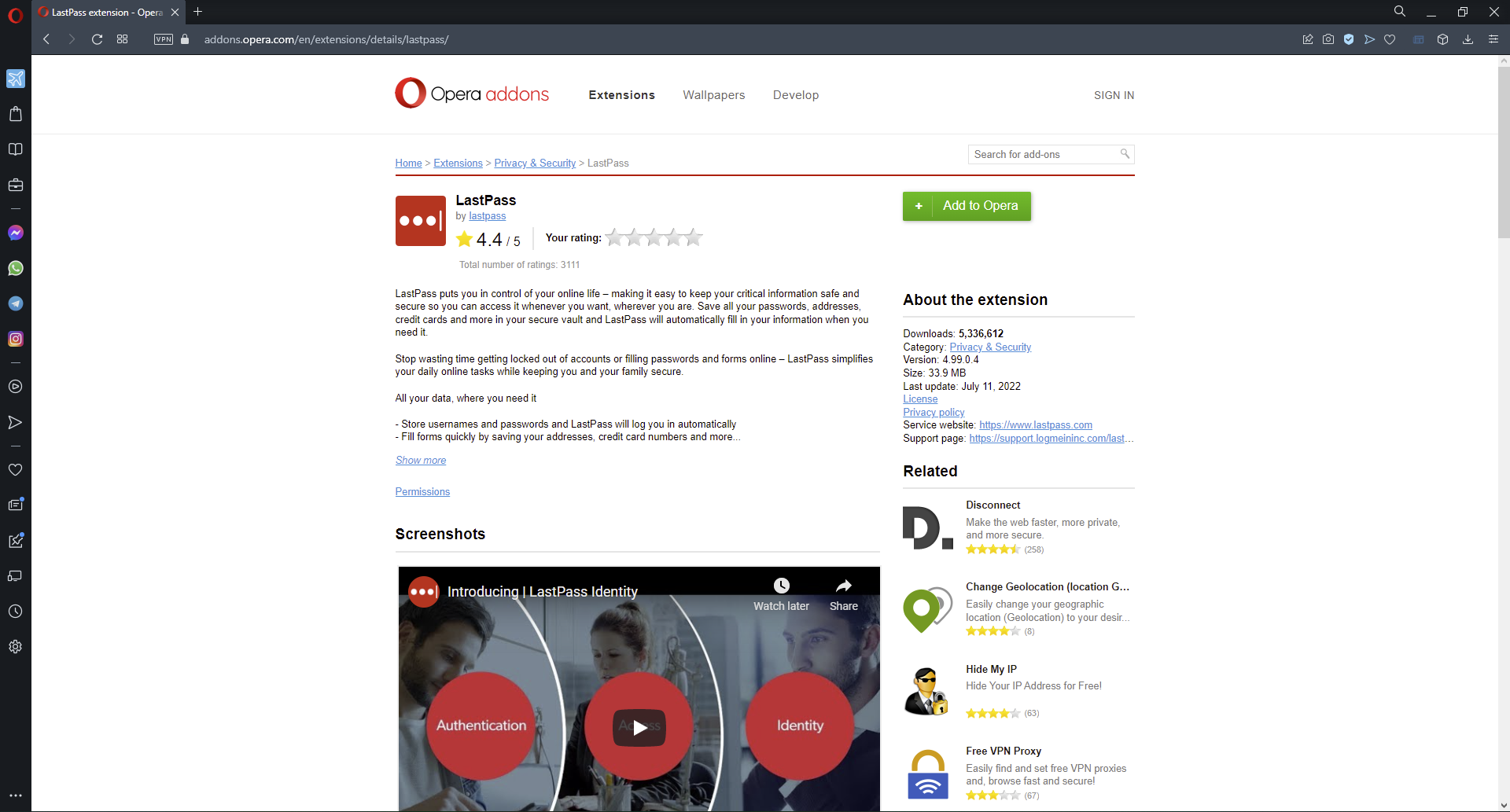Click SIGN IN link
The image size is (1510, 812).
pos(1114,95)
